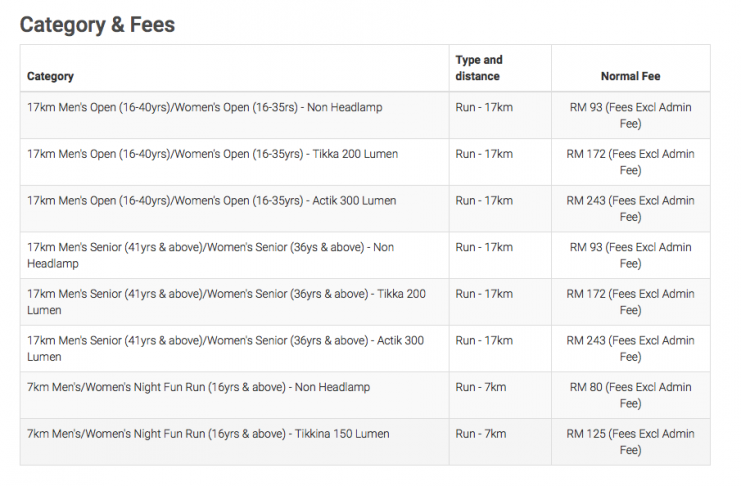Select the 17km Open Tikka 200 Lumen category

(211, 154)
